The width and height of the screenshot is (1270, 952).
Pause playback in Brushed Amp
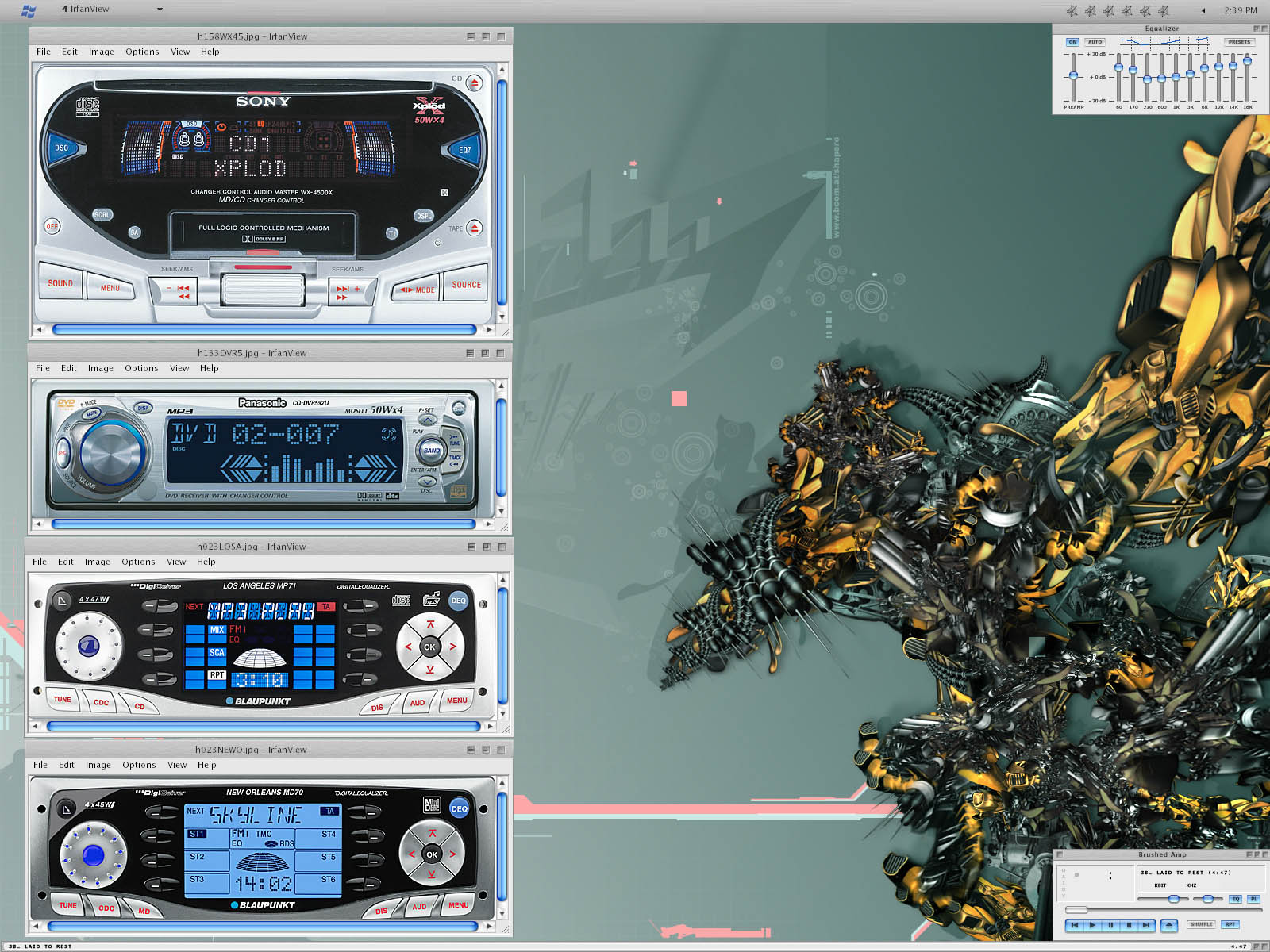[1110, 925]
